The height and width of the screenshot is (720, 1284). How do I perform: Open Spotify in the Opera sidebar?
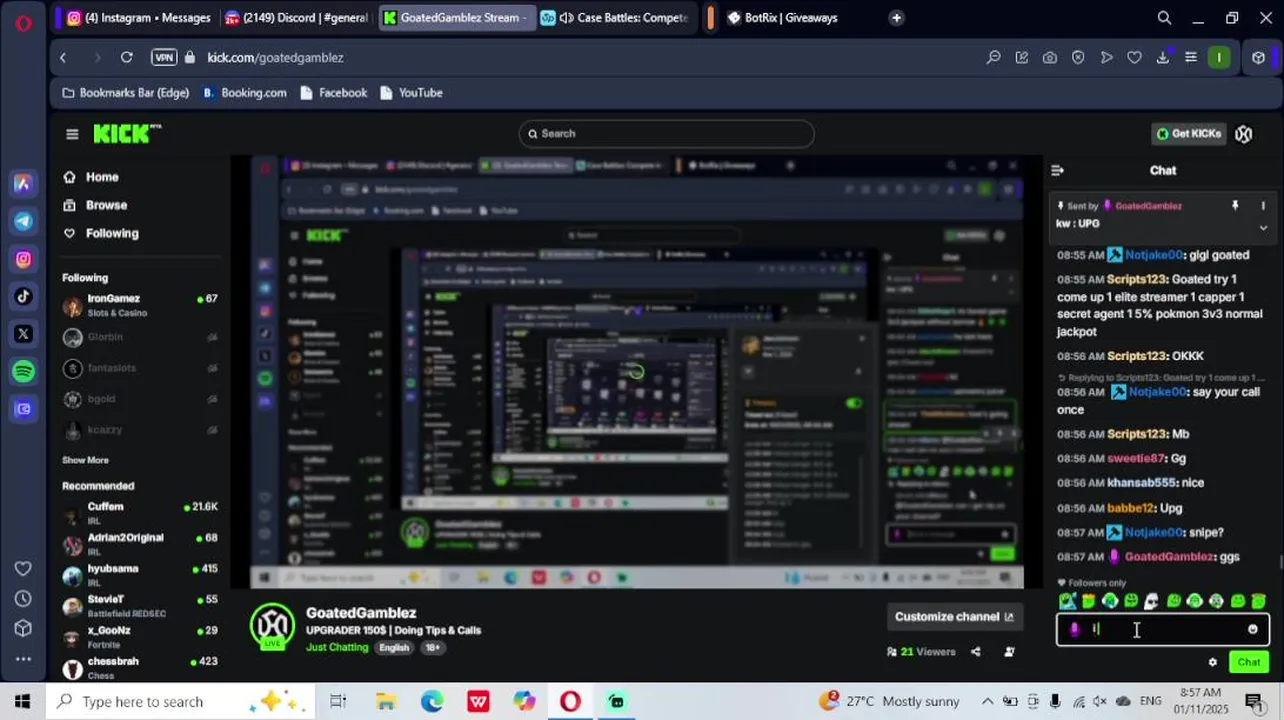point(23,371)
